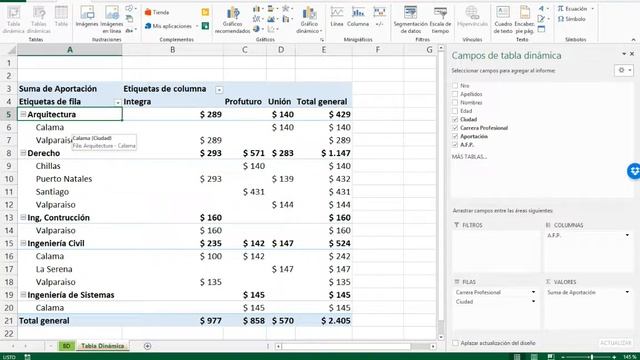Image resolution: width=640 pixels, height=360 pixels.
Task: Open the Imágenes insert icon
Action: [87, 17]
